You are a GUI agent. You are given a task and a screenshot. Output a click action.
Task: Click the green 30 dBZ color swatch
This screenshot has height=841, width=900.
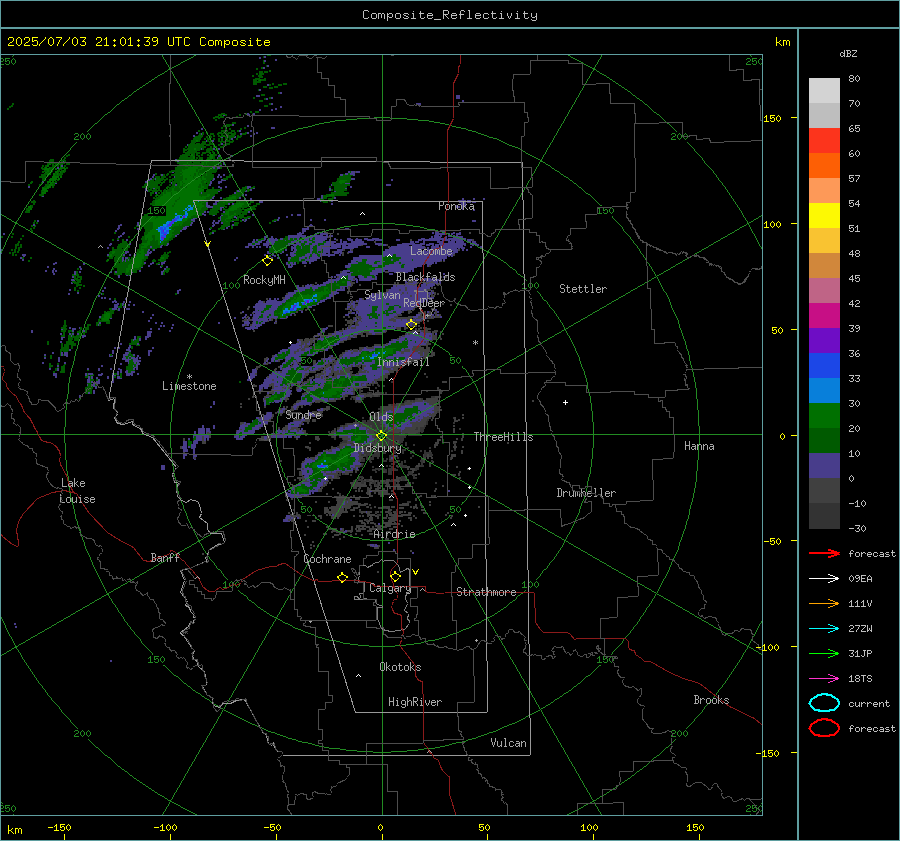pyautogui.click(x=824, y=415)
